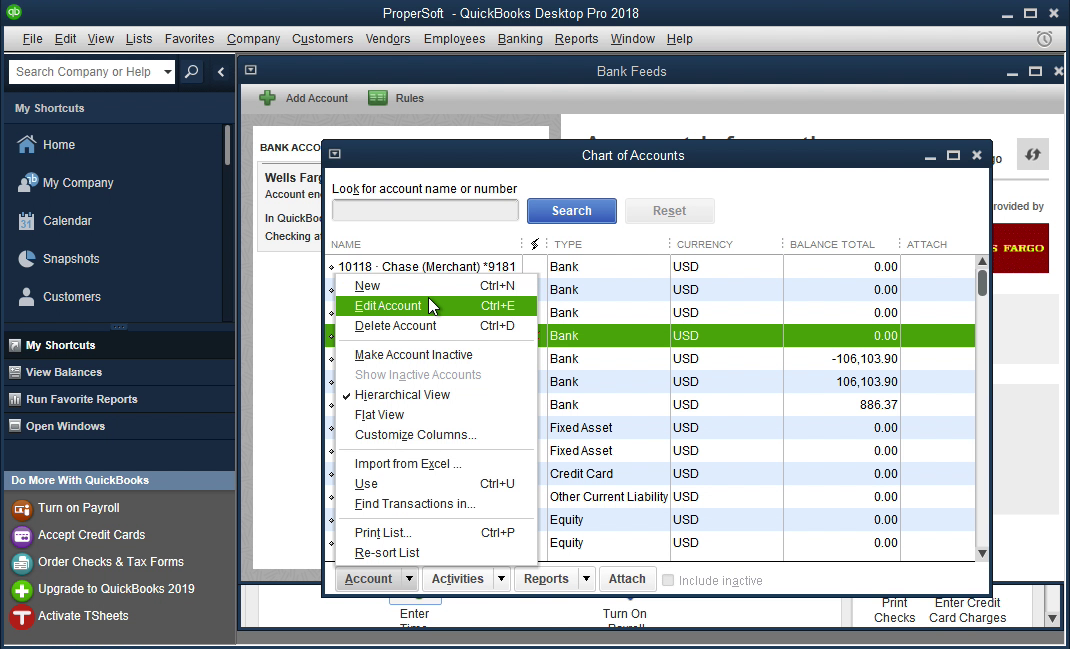Click the My Shortcuts section icon

click(15, 345)
